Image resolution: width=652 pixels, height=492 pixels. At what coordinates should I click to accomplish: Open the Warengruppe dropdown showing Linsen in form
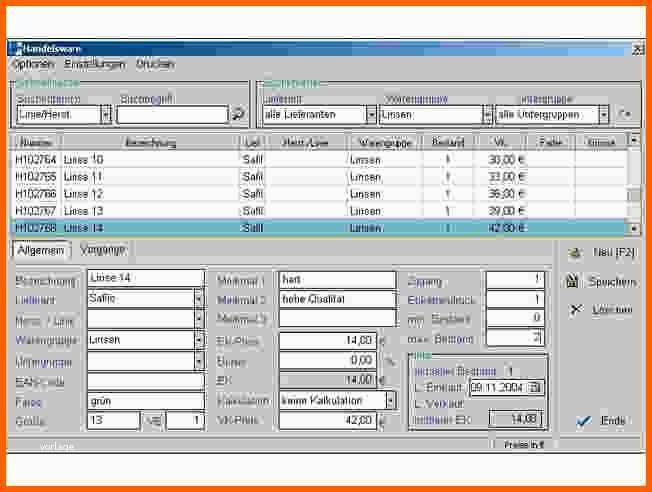coord(199,340)
